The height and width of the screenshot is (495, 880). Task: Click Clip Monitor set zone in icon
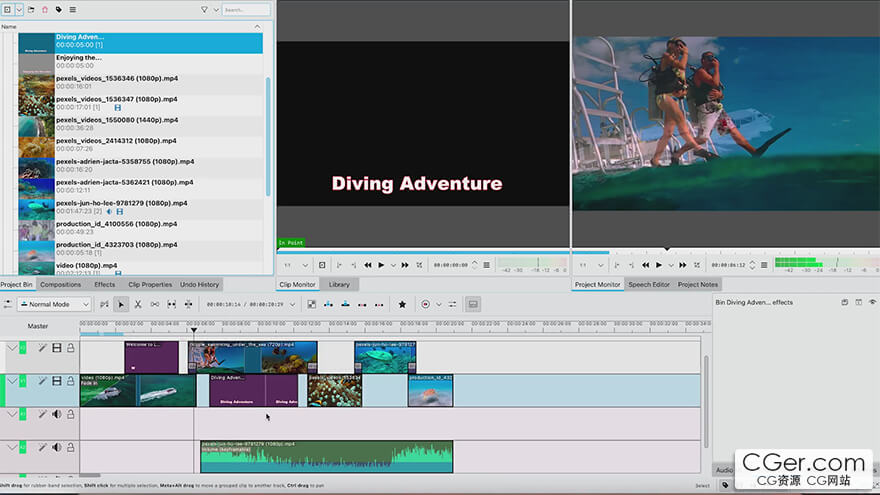pos(339,265)
